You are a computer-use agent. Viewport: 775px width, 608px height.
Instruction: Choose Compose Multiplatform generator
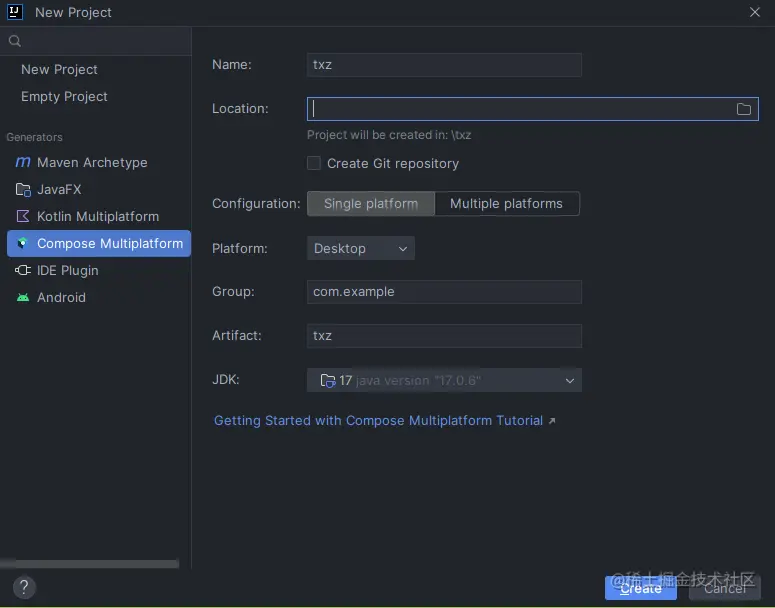[x=99, y=243]
